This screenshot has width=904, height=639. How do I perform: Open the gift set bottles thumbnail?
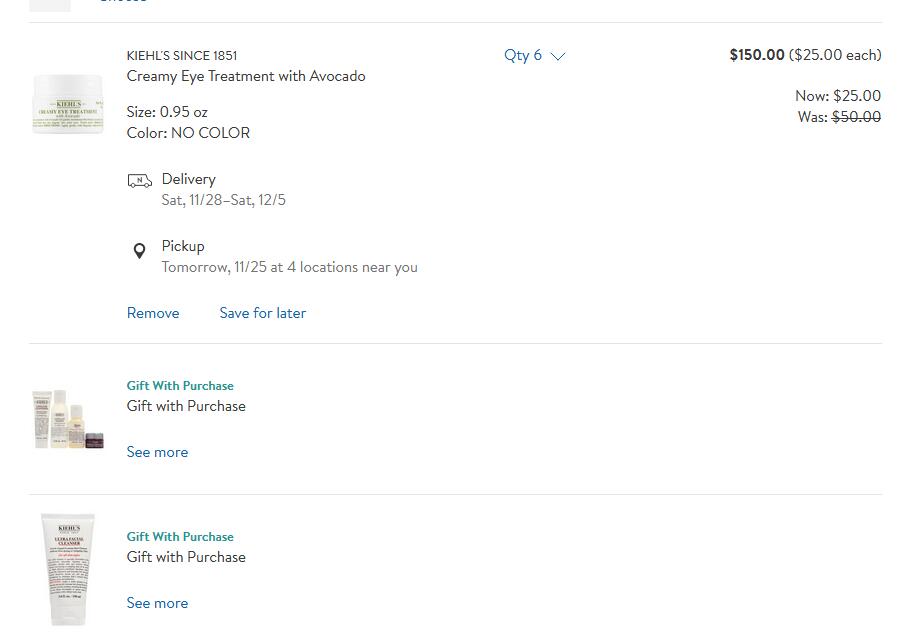click(x=68, y=419)
